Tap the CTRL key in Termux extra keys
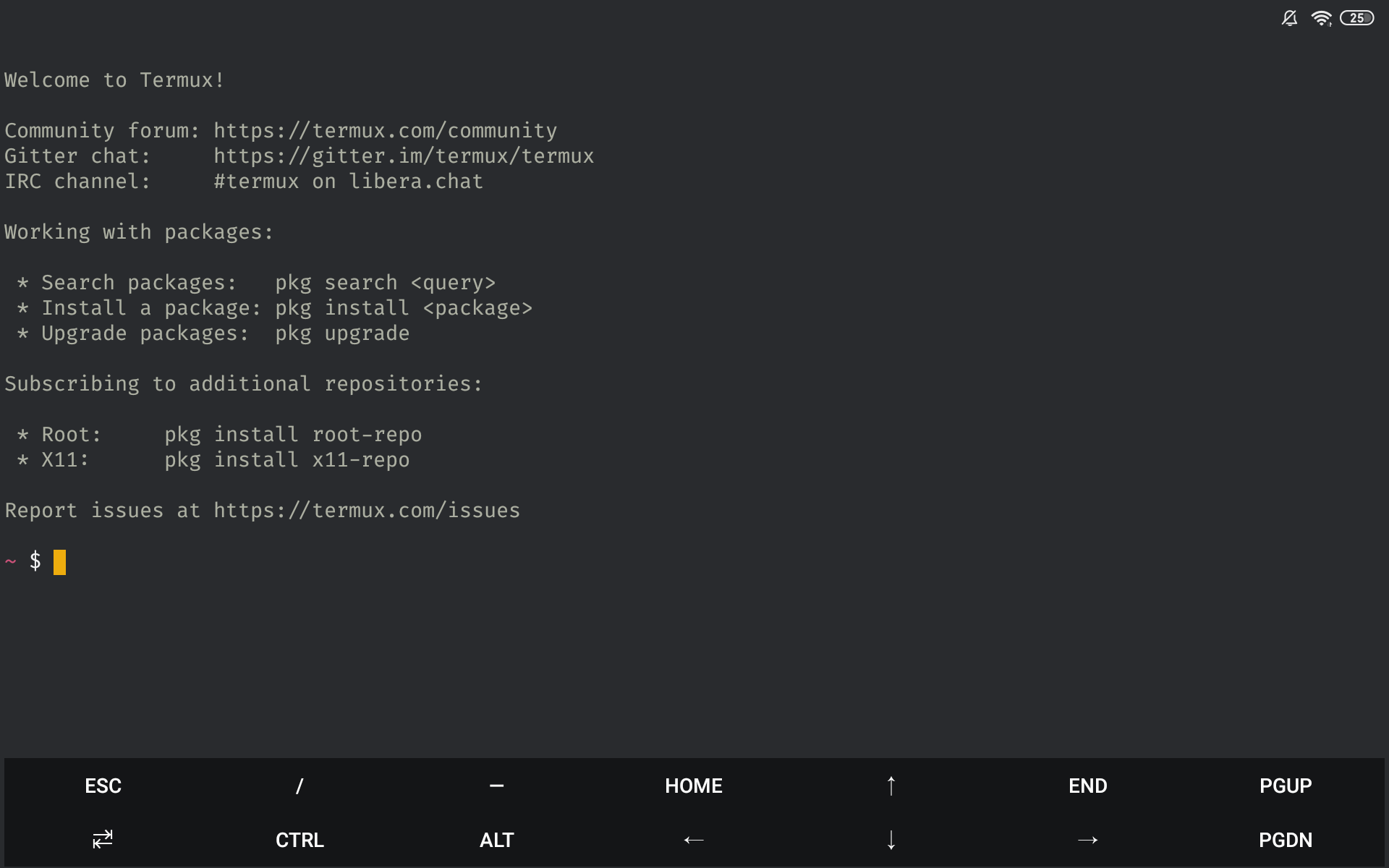 (299, 840)
